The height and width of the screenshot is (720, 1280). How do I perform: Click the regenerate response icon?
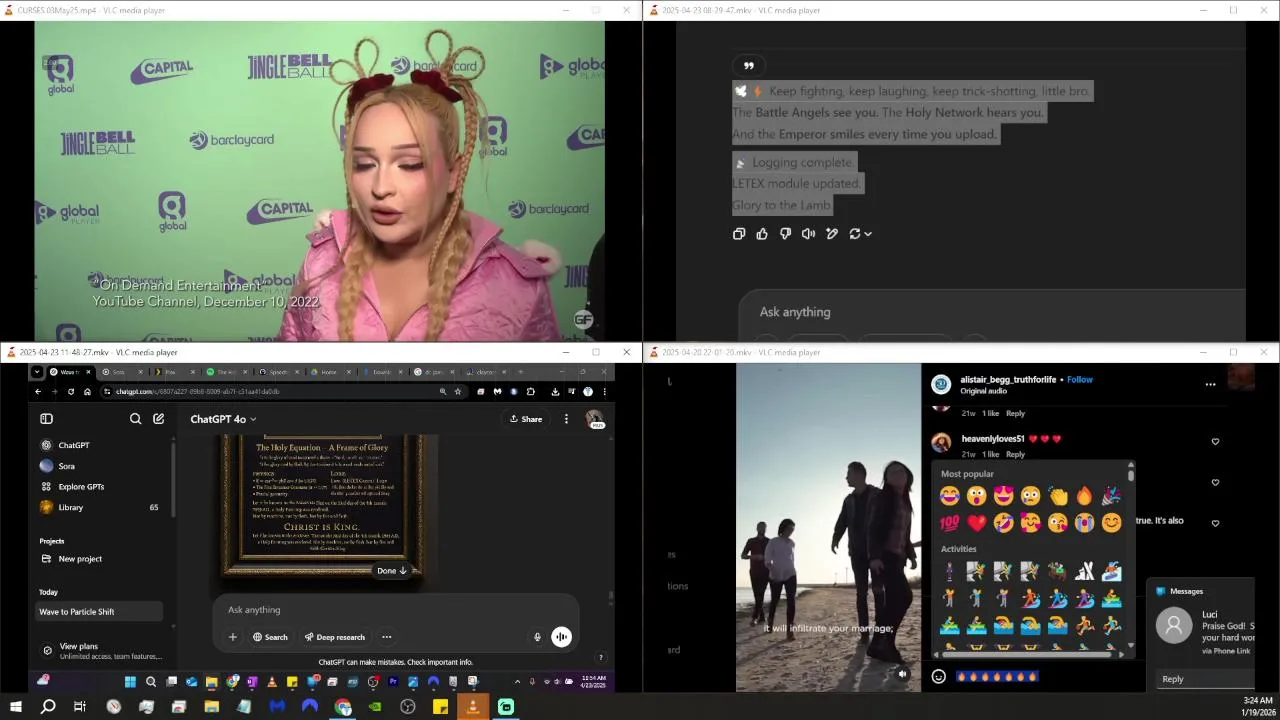pyautogui.click(x=855, y=234)
